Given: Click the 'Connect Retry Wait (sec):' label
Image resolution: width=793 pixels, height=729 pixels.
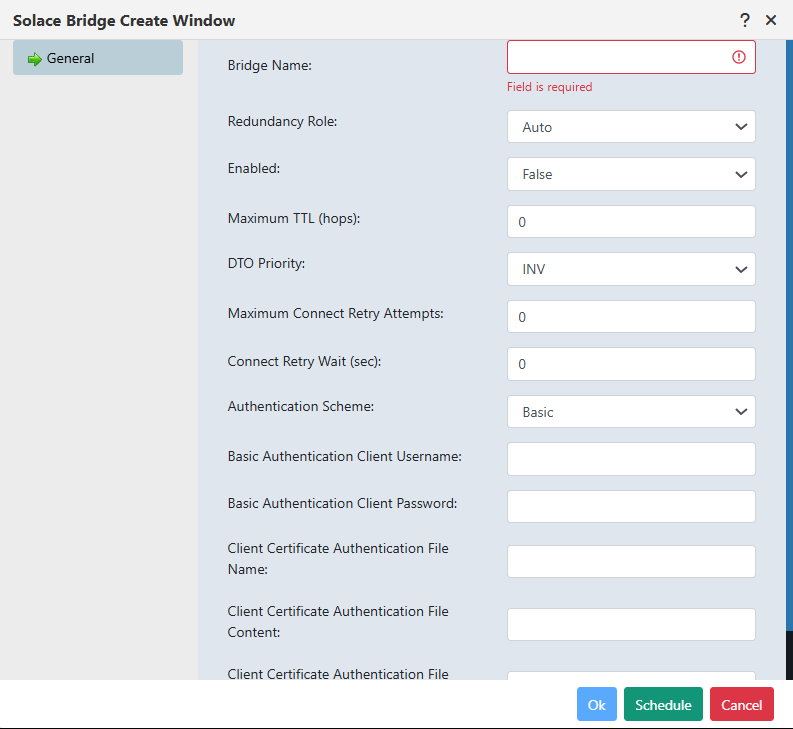Looking at the screenshot, I should click(x=304, y=362).
